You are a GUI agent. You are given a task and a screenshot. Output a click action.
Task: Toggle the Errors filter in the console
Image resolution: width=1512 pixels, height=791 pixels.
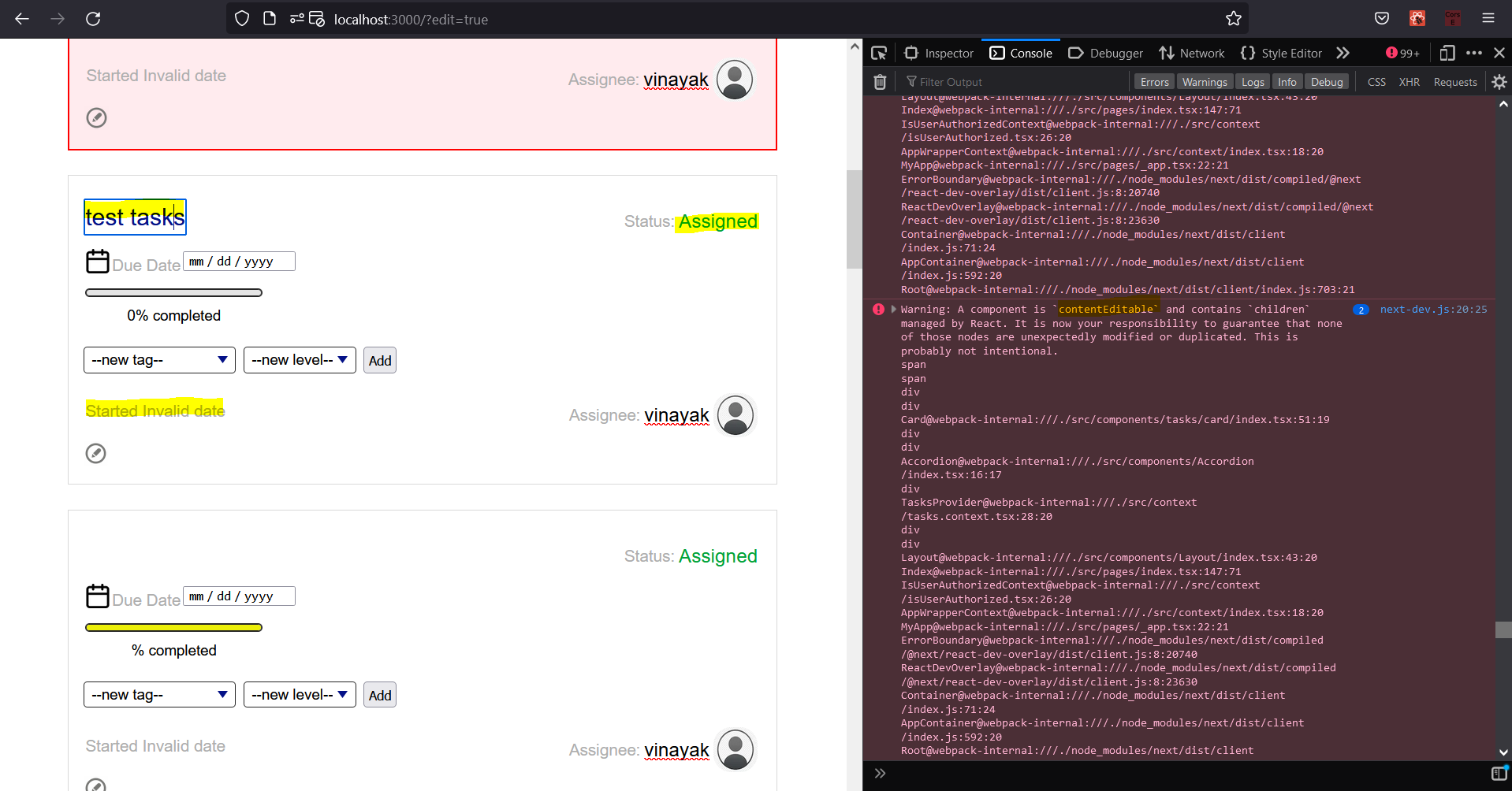click(x=1153, y=81)
